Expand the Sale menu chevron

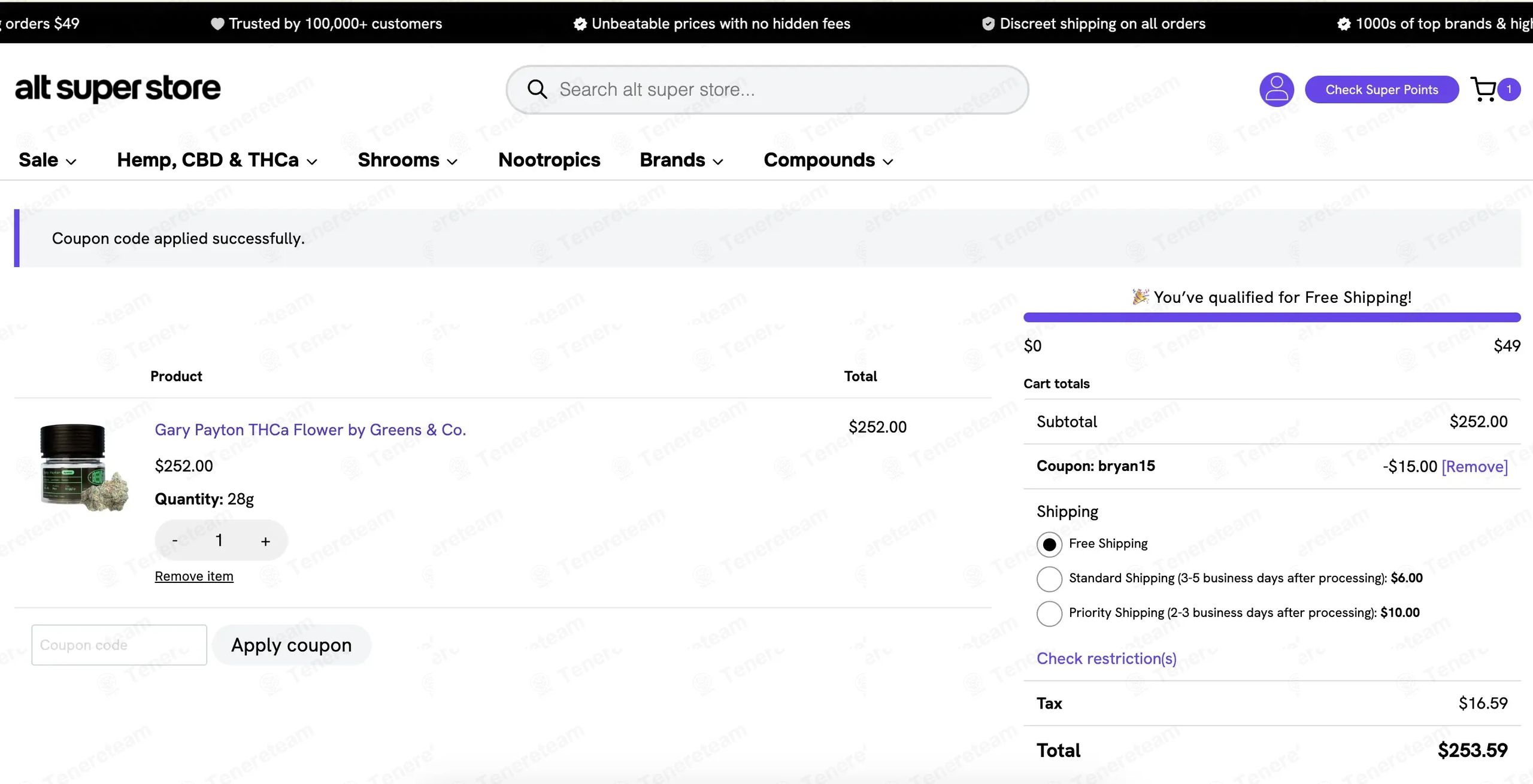(71, 162)
